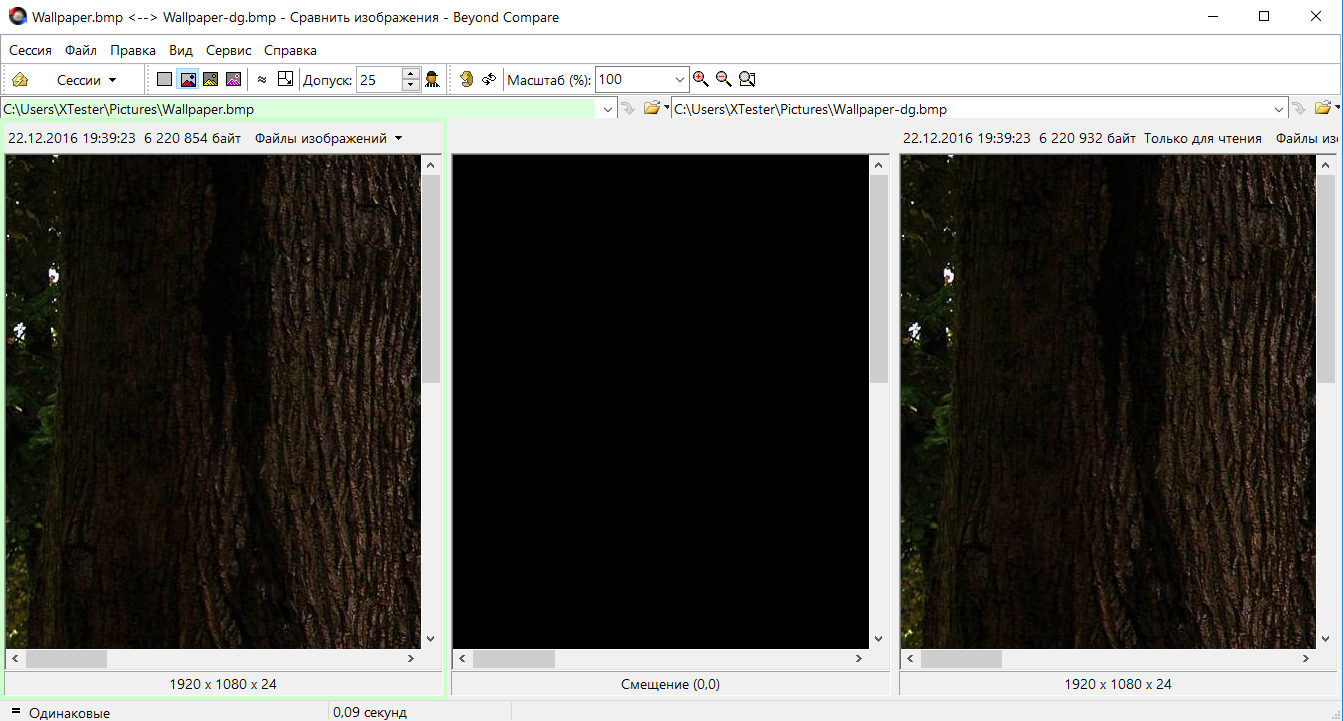Image resolution: width=1343 pixels, height=721 pixels.
Task: Expand the left file path history dropdown
Action: coord(607,109)
